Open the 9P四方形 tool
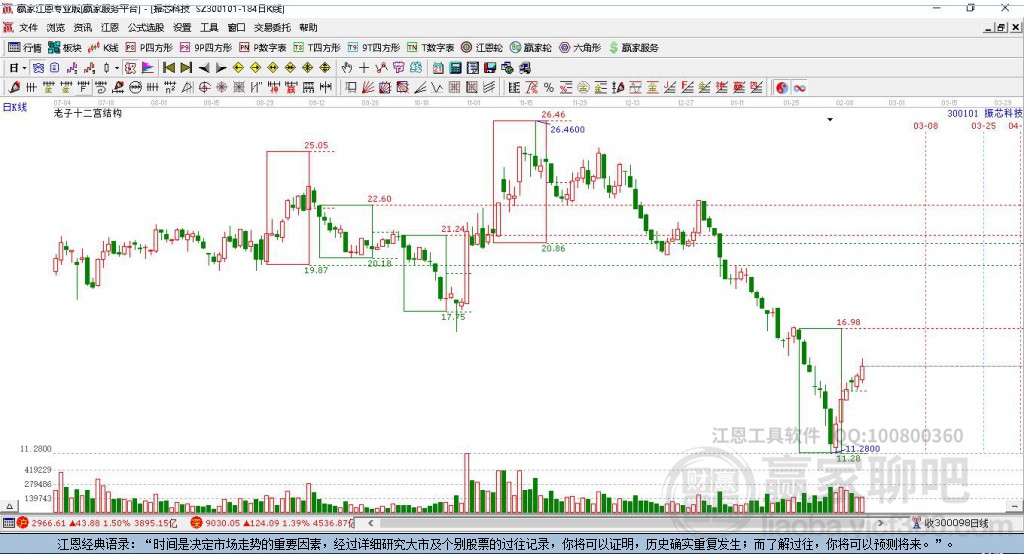 [x=206, y=48]
